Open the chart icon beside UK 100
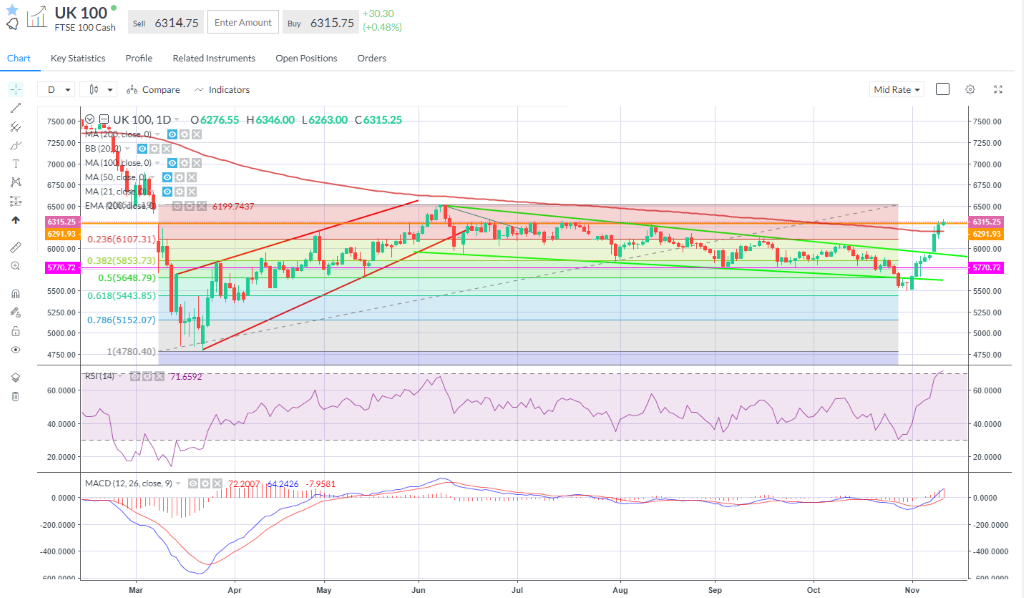Viewport: 1024px width, 598px height. pyautogui.click(x=37, y=17)
